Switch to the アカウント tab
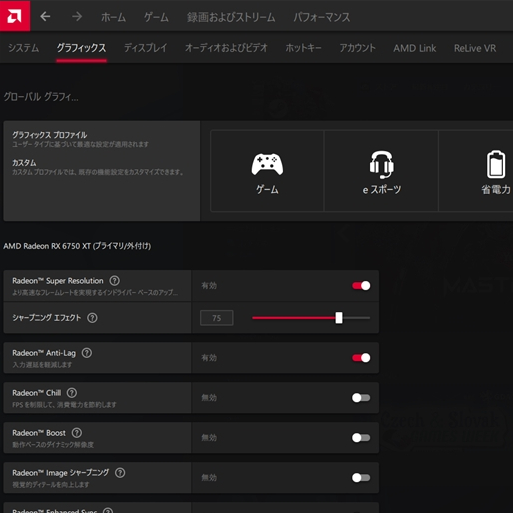This screenshot has height=513, width=513. tap(357, 48)
